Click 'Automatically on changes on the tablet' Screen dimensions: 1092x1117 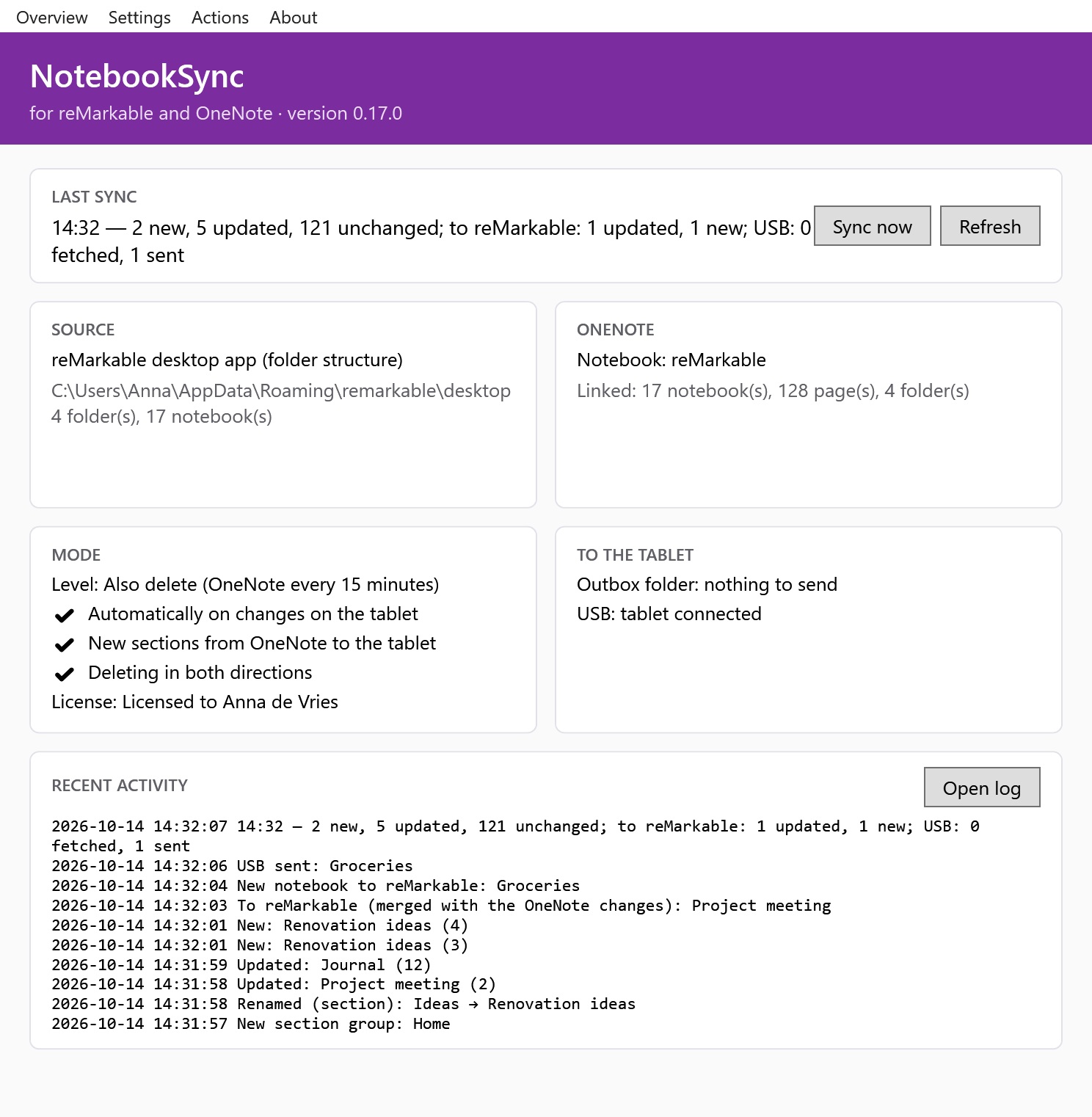[253, 614]
